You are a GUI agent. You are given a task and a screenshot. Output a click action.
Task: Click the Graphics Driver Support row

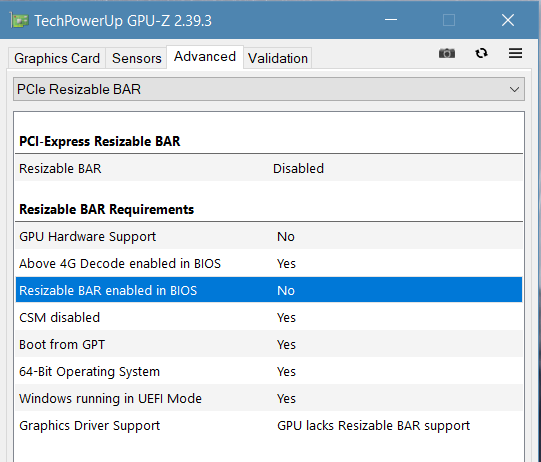[269, 425]
